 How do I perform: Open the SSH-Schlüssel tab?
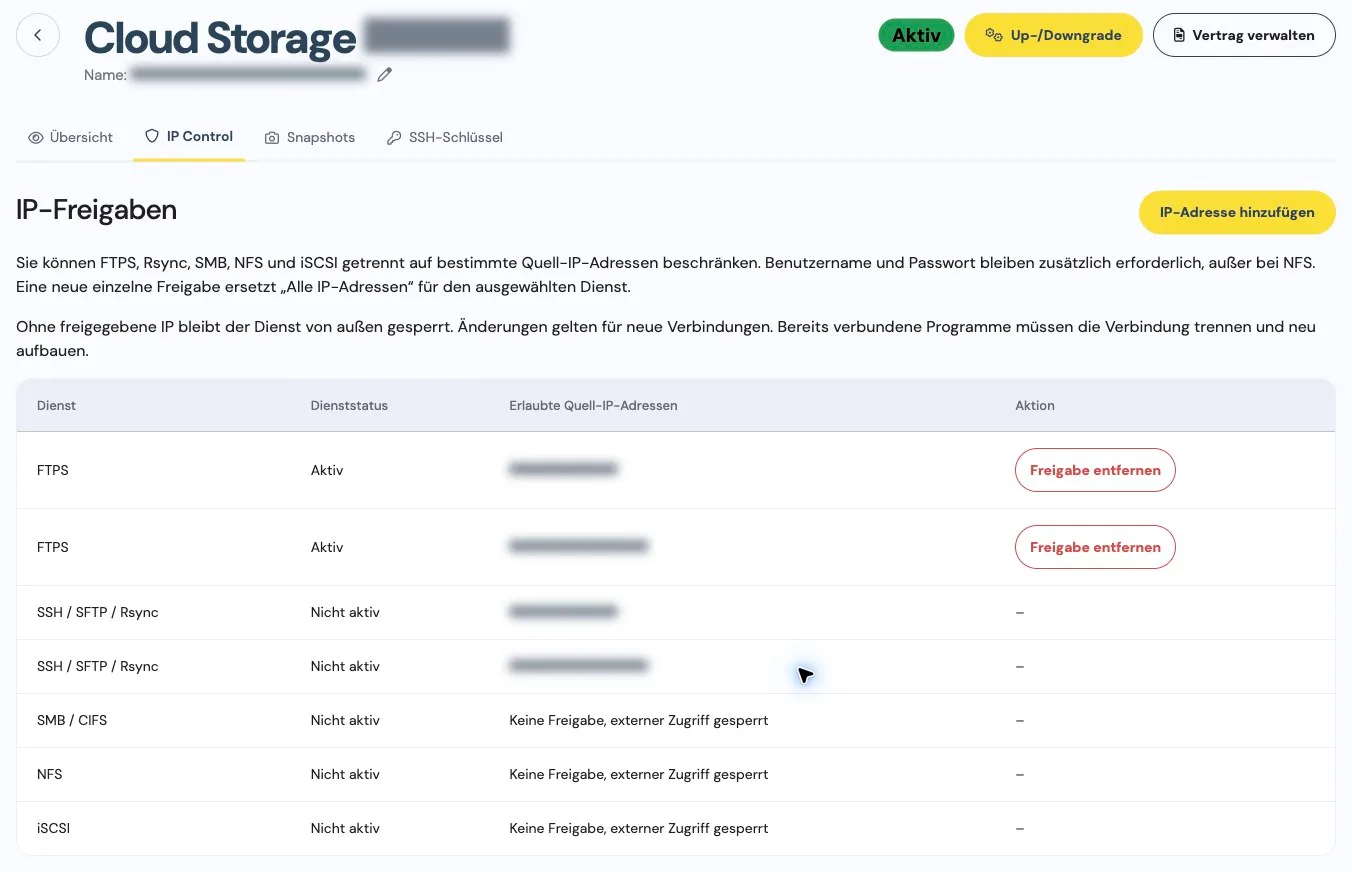tap(445, 137)
